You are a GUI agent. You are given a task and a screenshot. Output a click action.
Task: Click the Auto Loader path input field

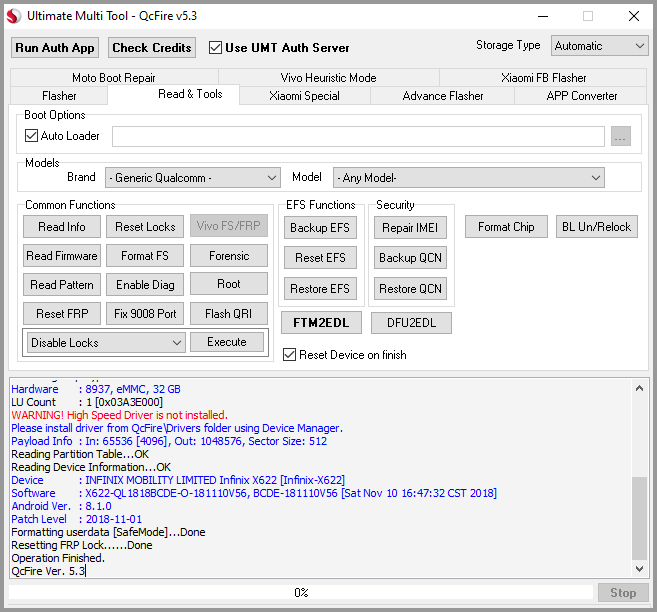tap(358, 137)
